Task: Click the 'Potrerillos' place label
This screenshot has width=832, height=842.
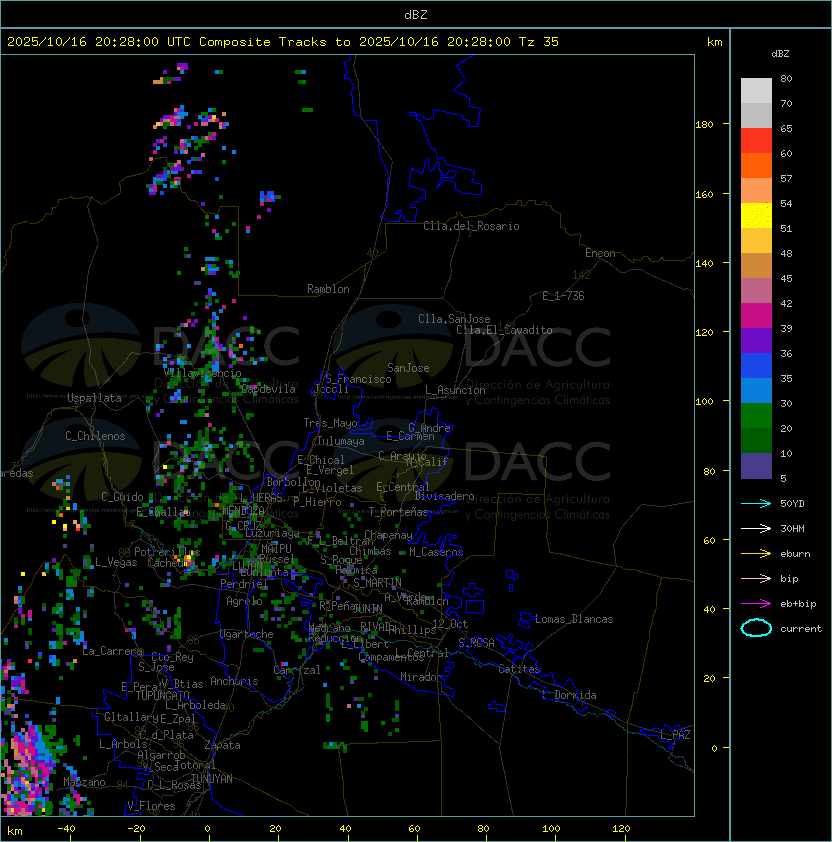Action: [x=167, y=552]
